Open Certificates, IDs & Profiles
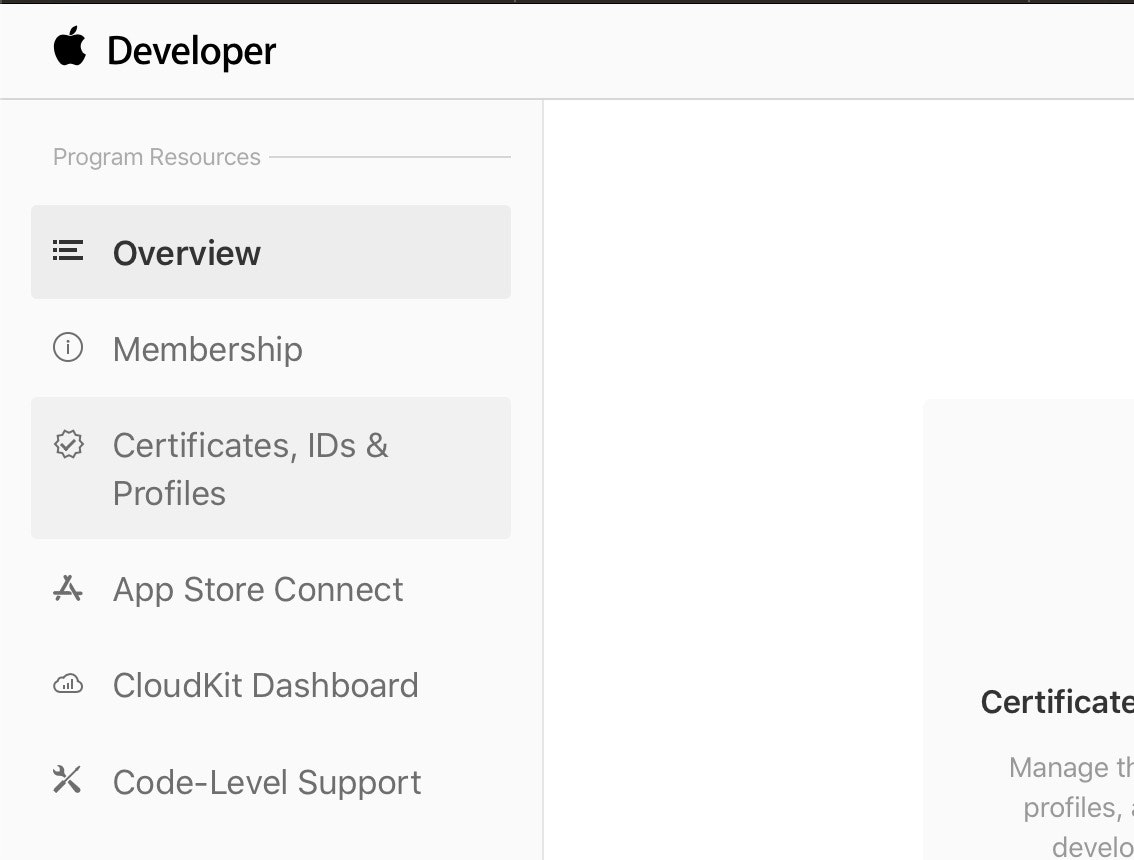This screenshot has width=1134, height=860. [270, 468]
